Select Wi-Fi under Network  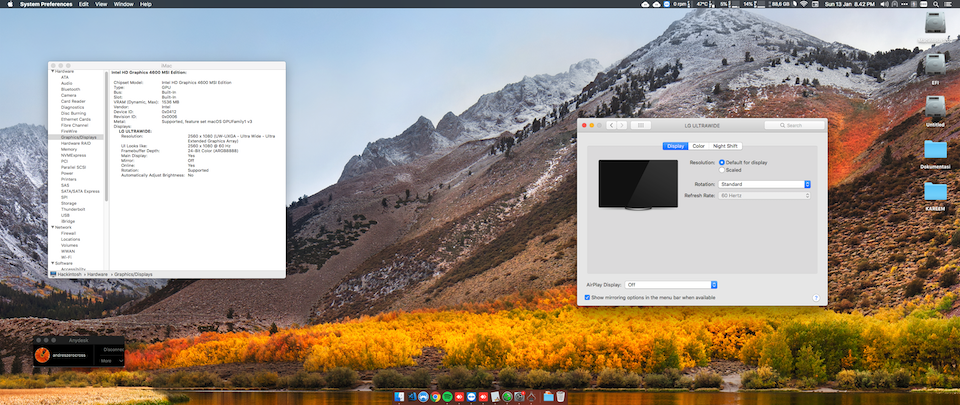[66, 257]
